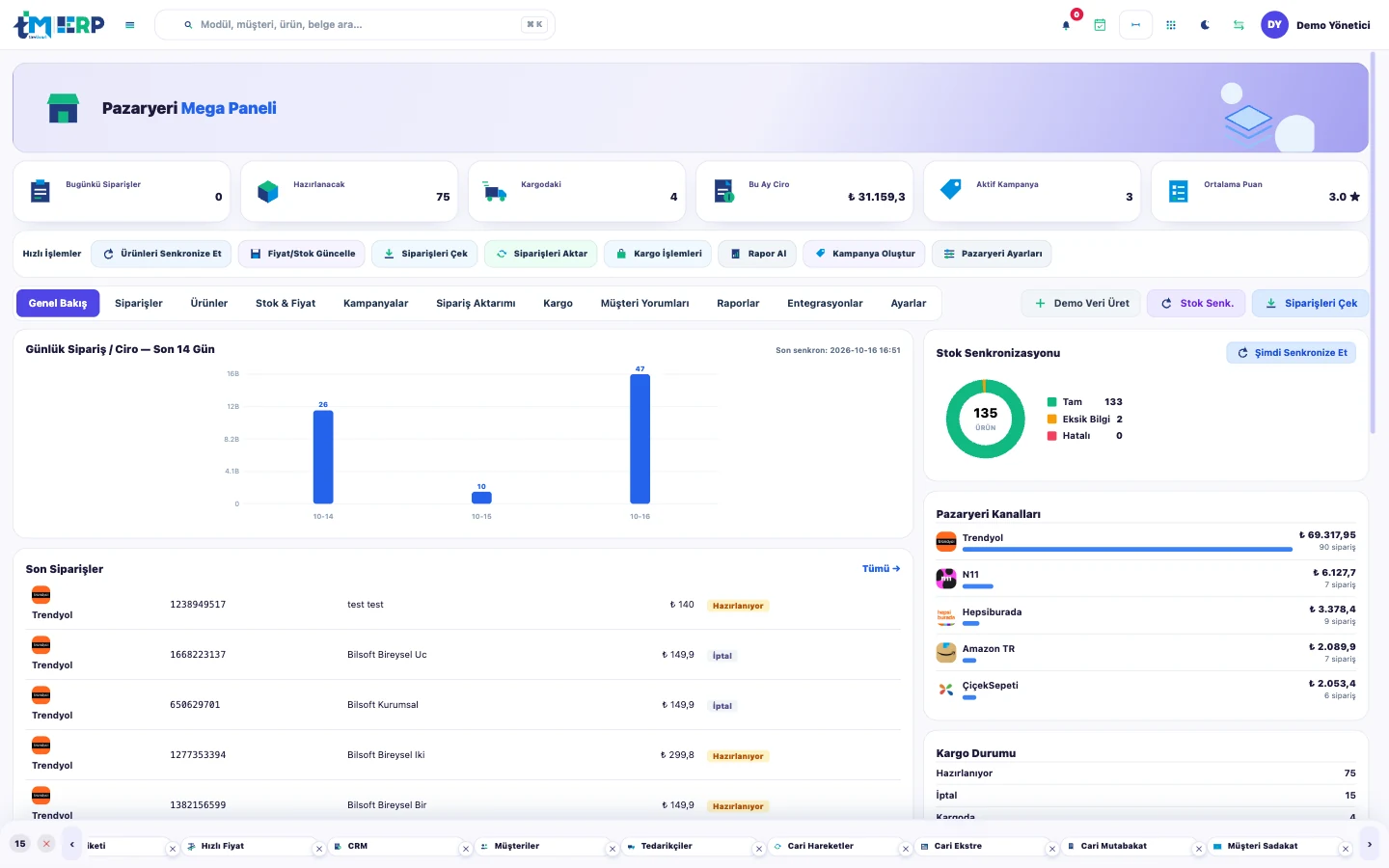Screen dimensions: 1389x868
Task: Open the notifications bell
Action: point(1066,25)
